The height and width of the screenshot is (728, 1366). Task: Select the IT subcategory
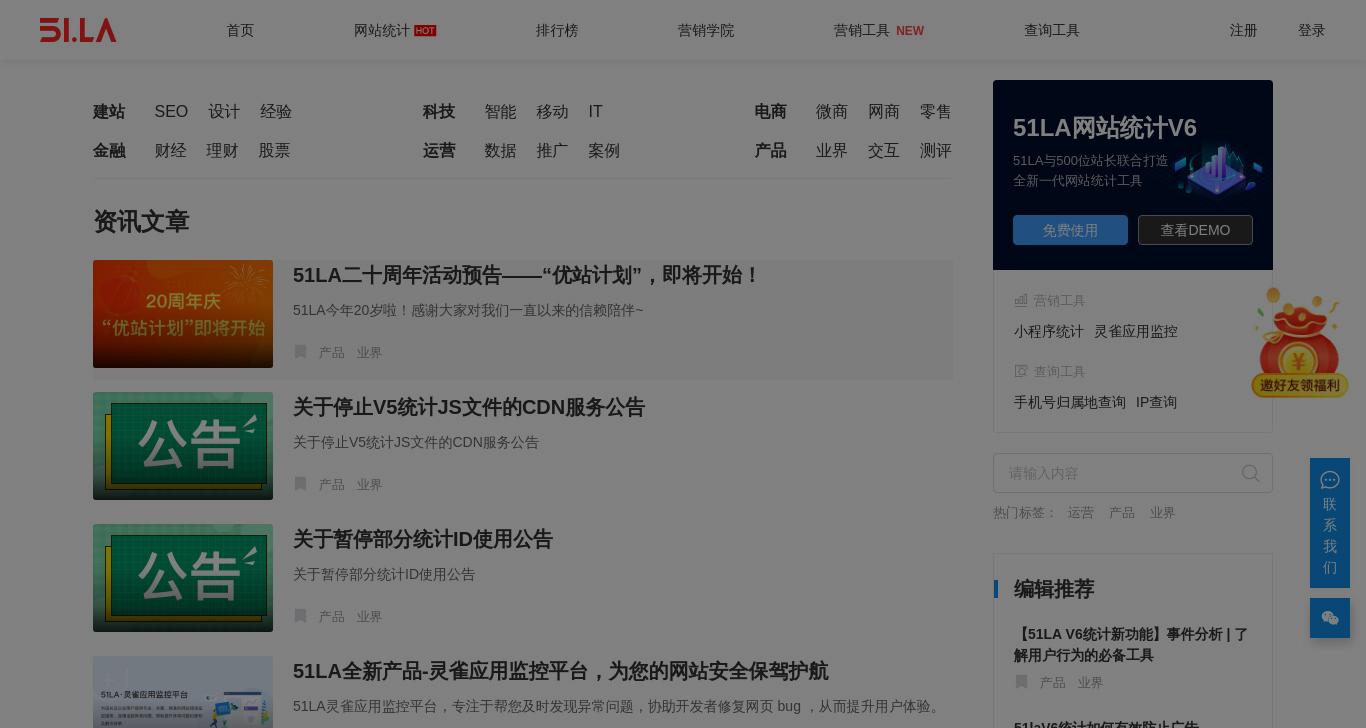[x=595, y=112]
